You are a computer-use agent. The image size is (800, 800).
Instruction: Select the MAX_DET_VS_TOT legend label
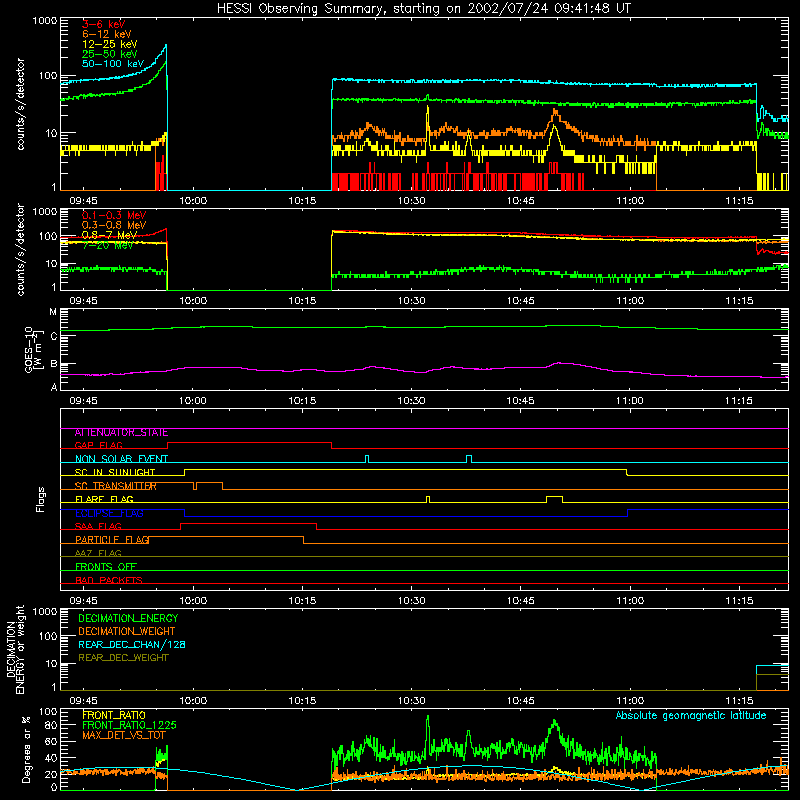click(123, 735)
